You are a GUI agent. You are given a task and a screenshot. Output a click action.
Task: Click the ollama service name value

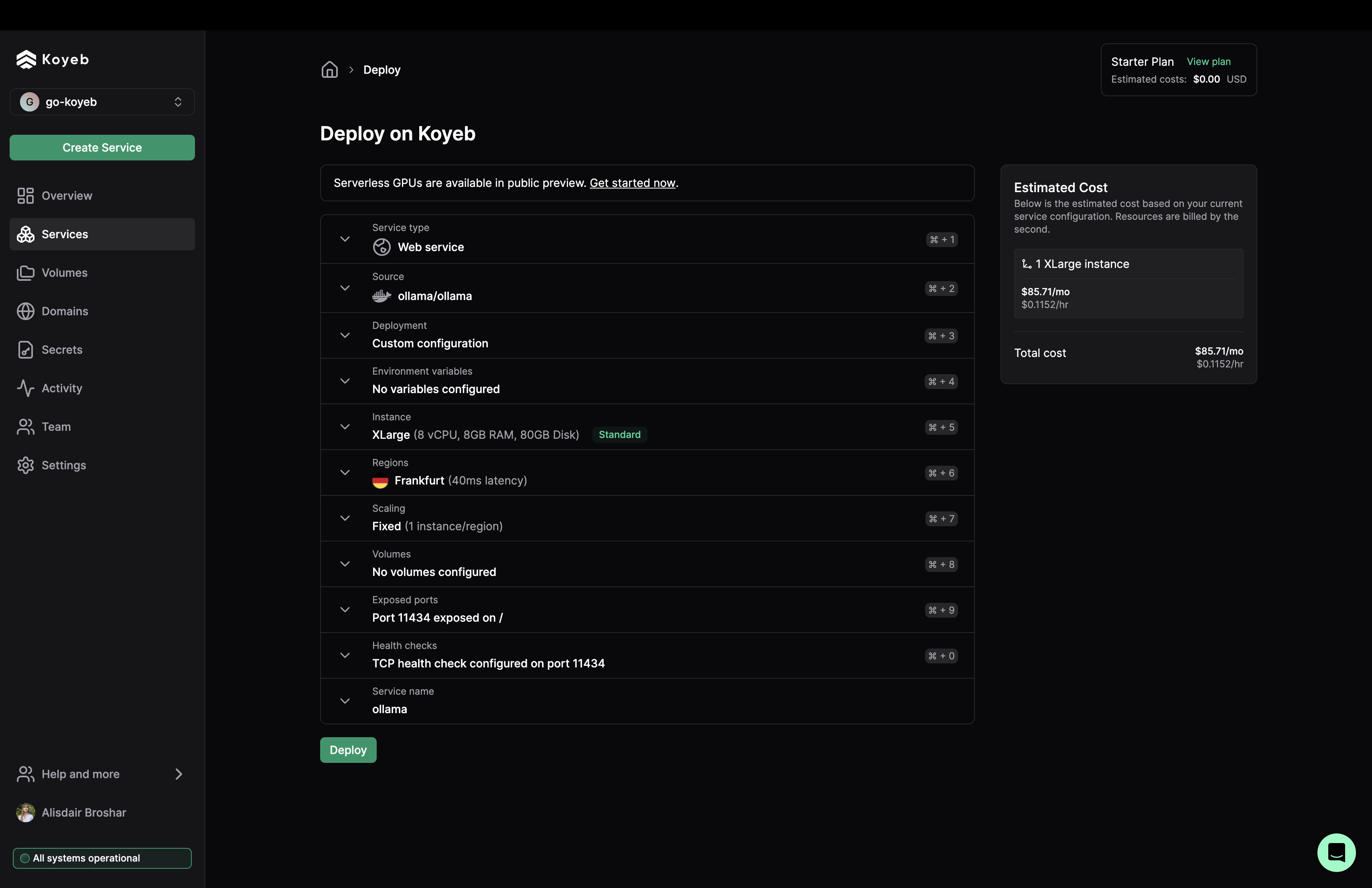click(x=390, y=710)
